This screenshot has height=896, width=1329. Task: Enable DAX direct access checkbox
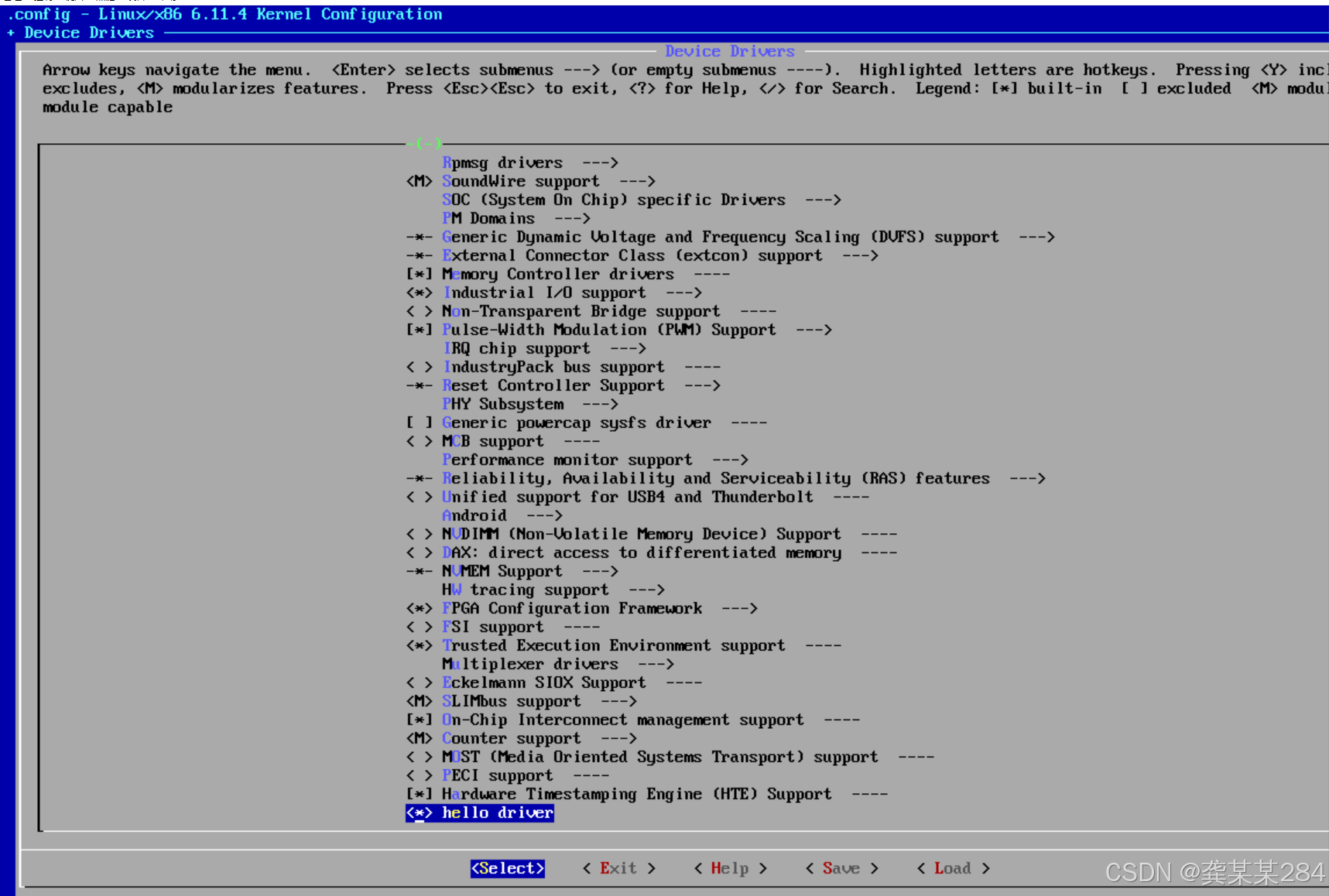point(419,552)
